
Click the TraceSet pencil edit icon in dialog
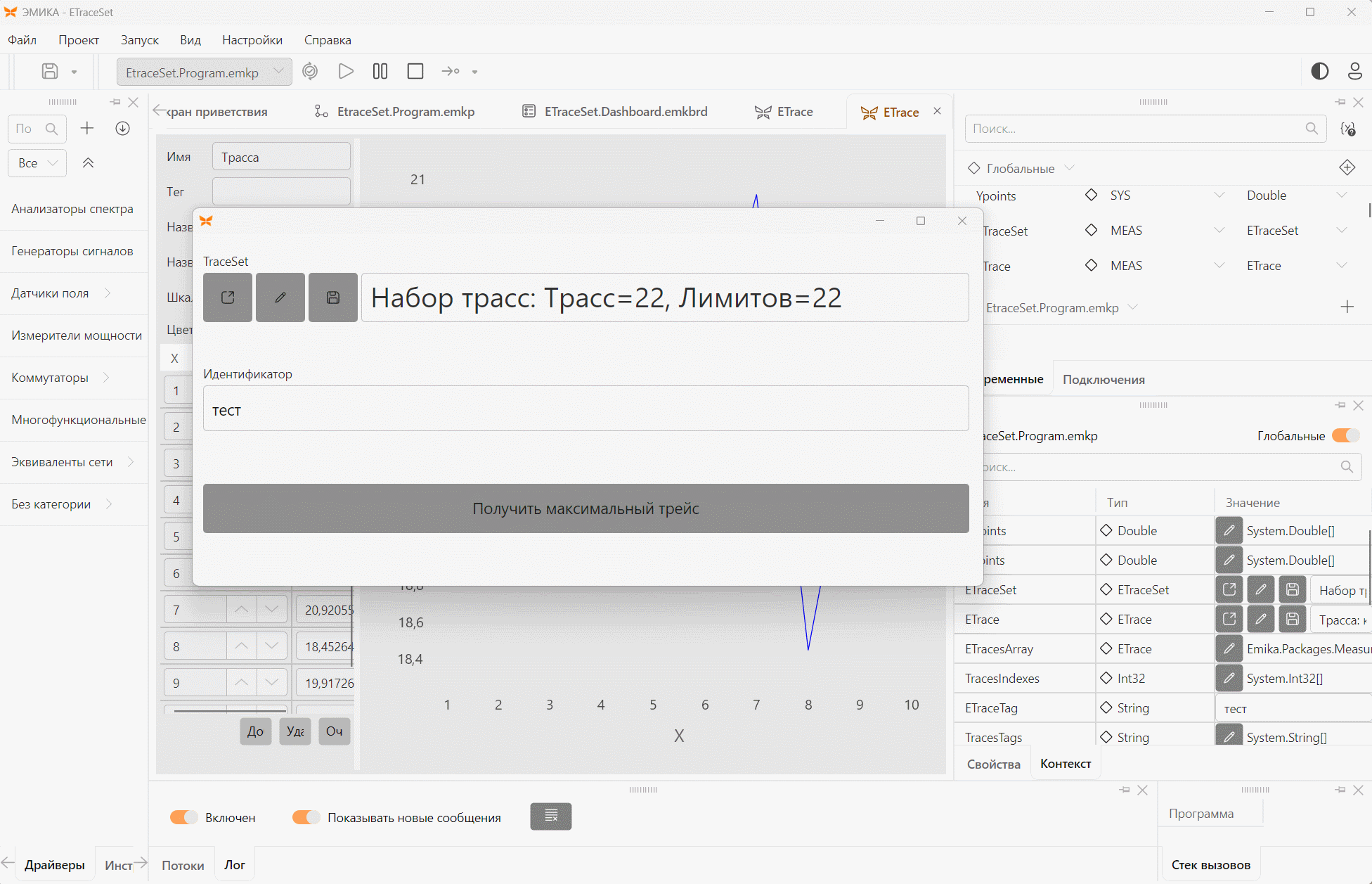coord(280,297)
